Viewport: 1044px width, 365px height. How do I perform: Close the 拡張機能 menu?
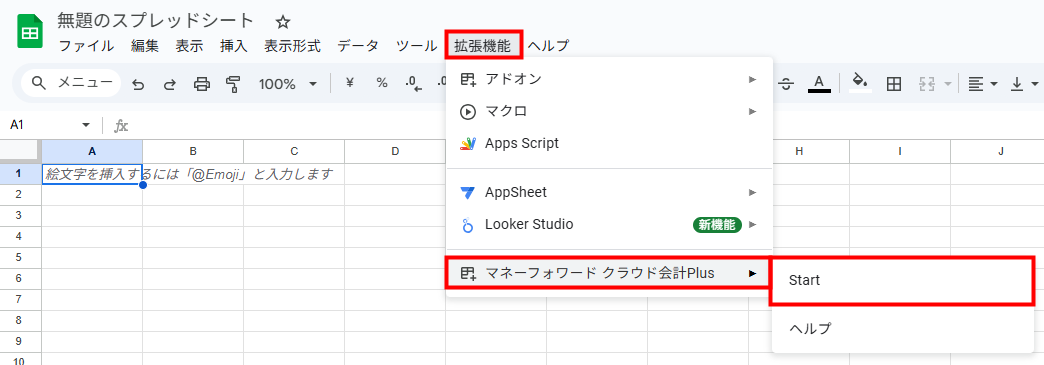pos(483,45)
